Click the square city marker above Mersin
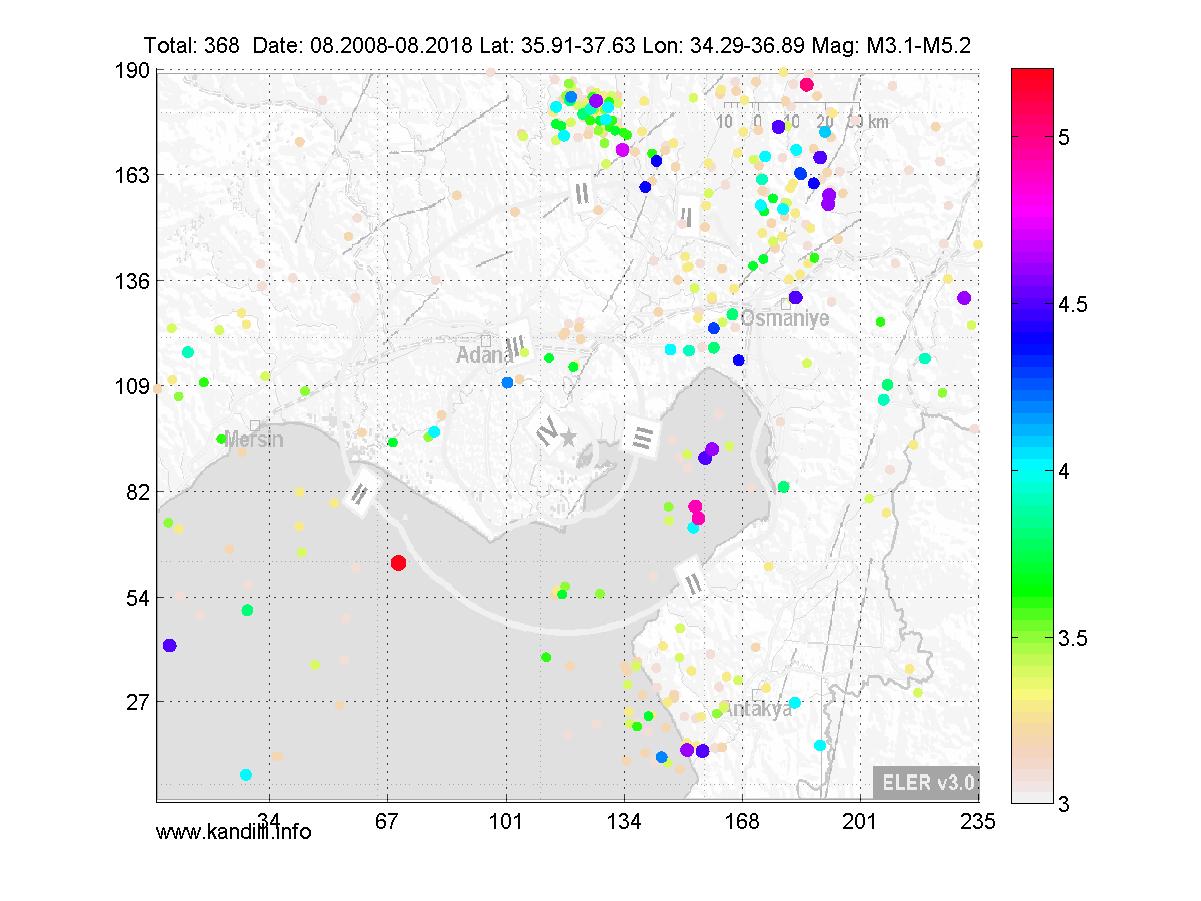Screen dimensions: 1201x901 coord(255,425)
